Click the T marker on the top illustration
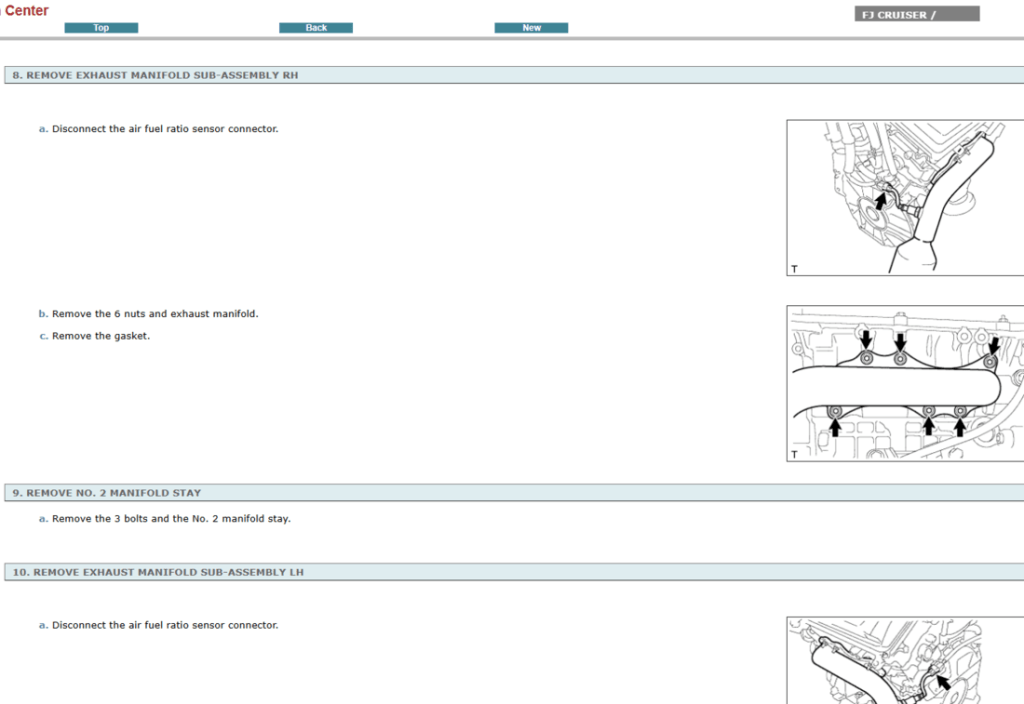The height and width of the screenshot is (704, 1024). (793, 268)
